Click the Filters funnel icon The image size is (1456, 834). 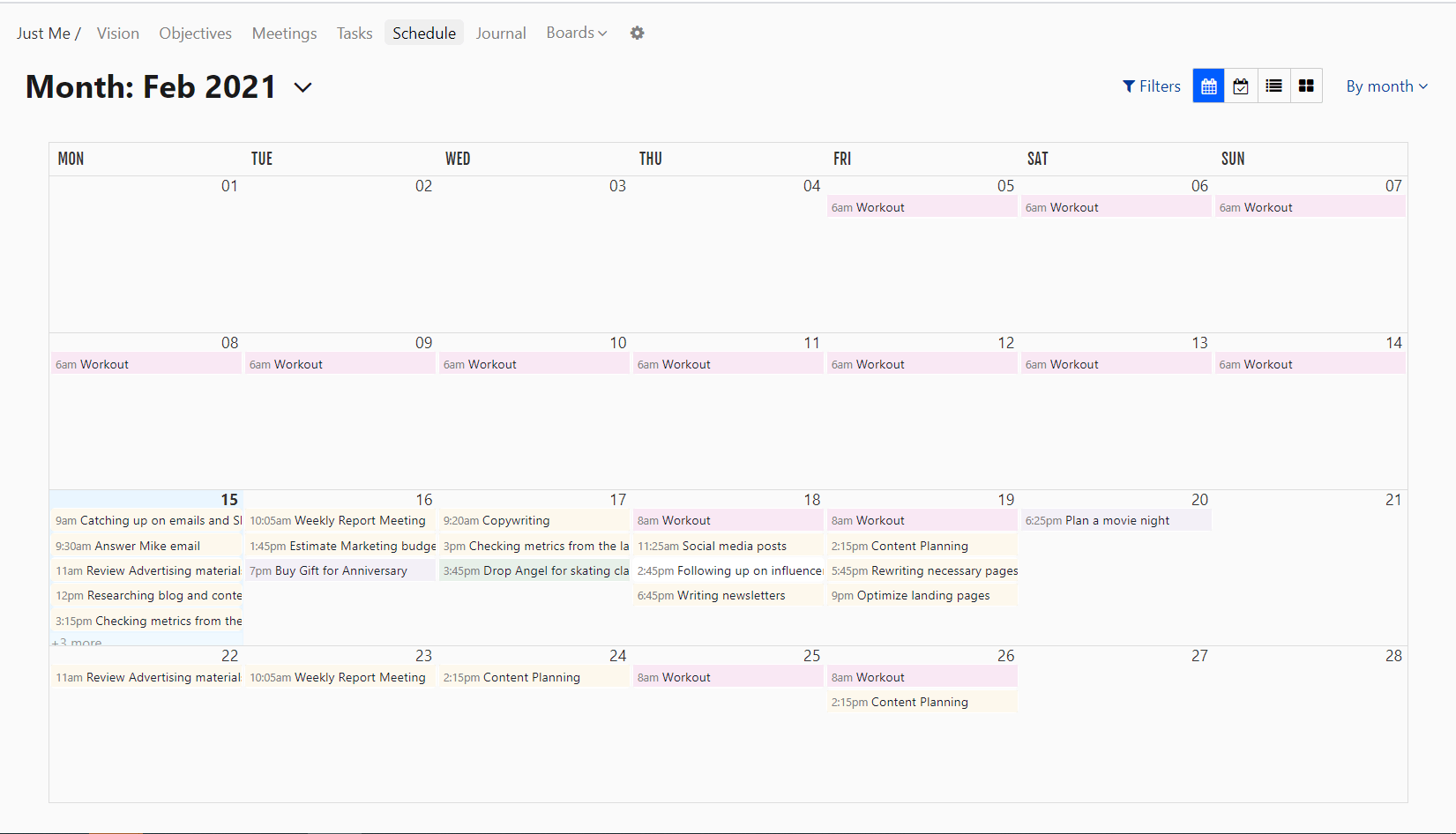[1151, 86]
